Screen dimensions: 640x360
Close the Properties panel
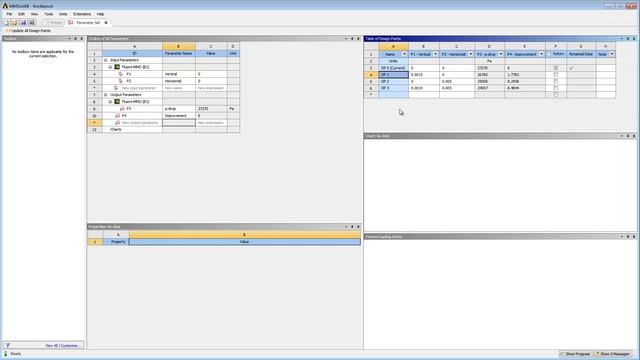point(358,227)
